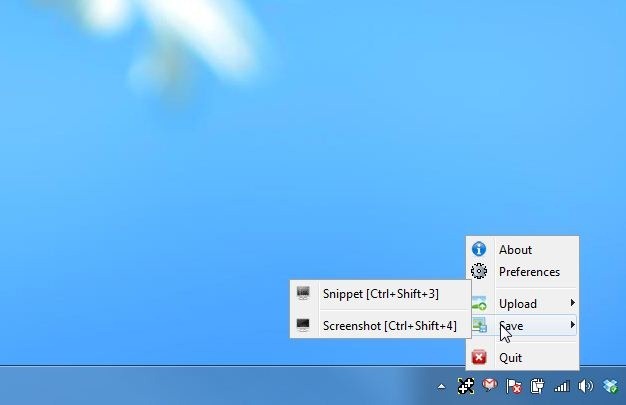This screenshot has width=626, height=405.
Task: Click the screenshot tool crosshair tray icon
Action: click(x=466, y=386)
